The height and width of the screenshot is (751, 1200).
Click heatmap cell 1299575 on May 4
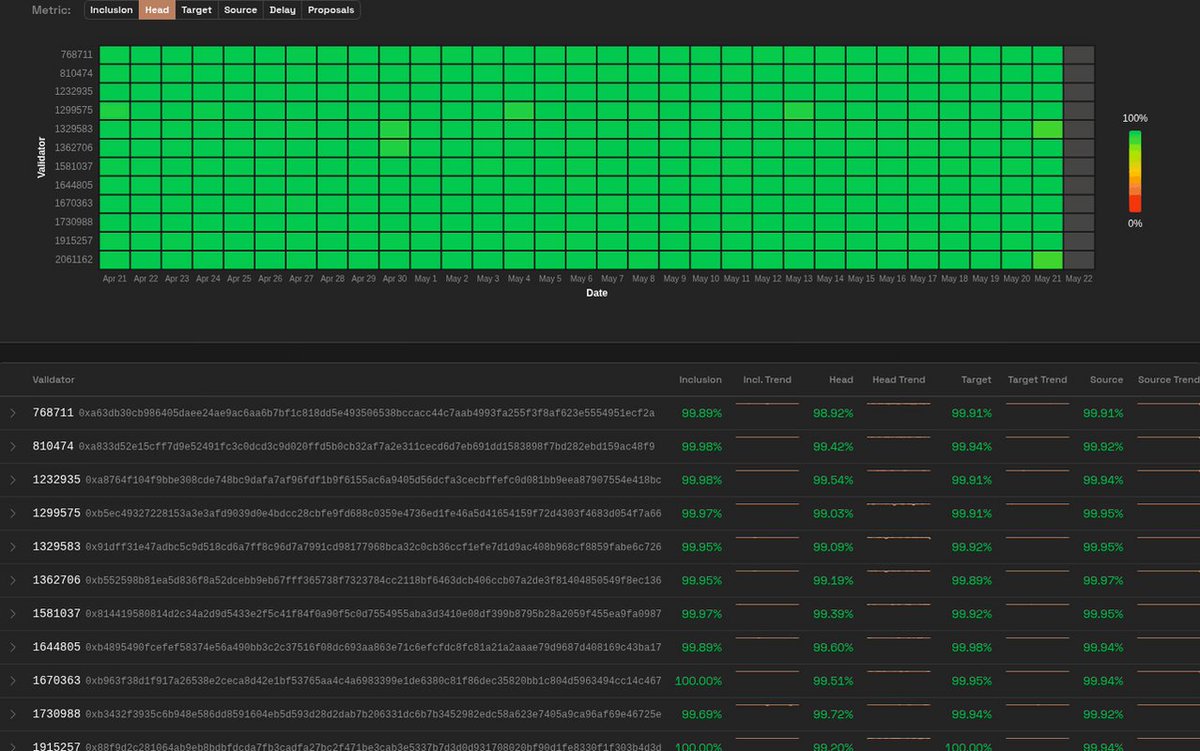[519, 111]
